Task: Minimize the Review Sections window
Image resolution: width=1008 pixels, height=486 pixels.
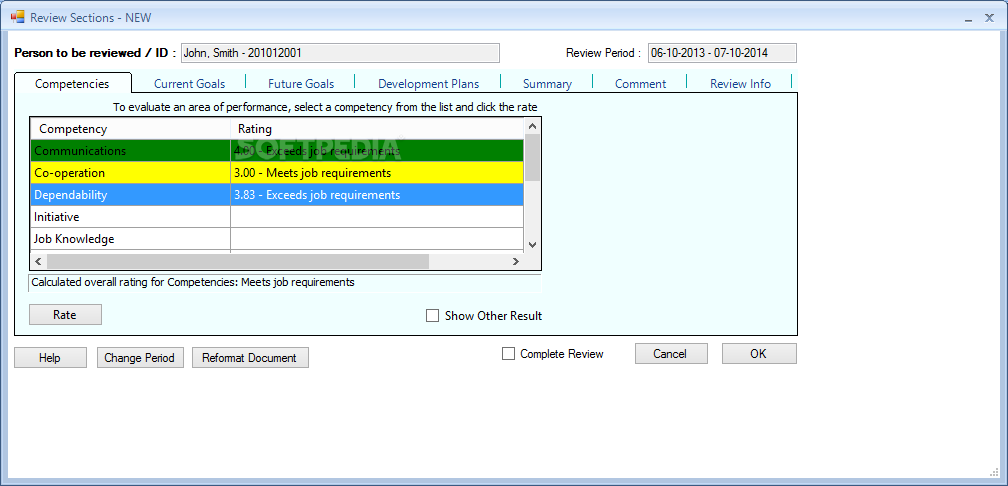Action: tap(968, 19)
